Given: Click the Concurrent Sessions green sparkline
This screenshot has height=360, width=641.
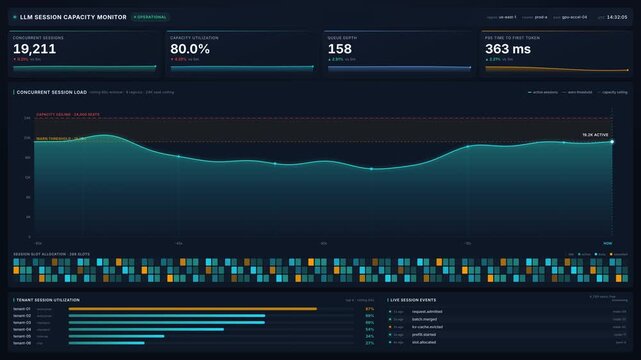Looking at the screenshot, I should (x=85, y=68).
